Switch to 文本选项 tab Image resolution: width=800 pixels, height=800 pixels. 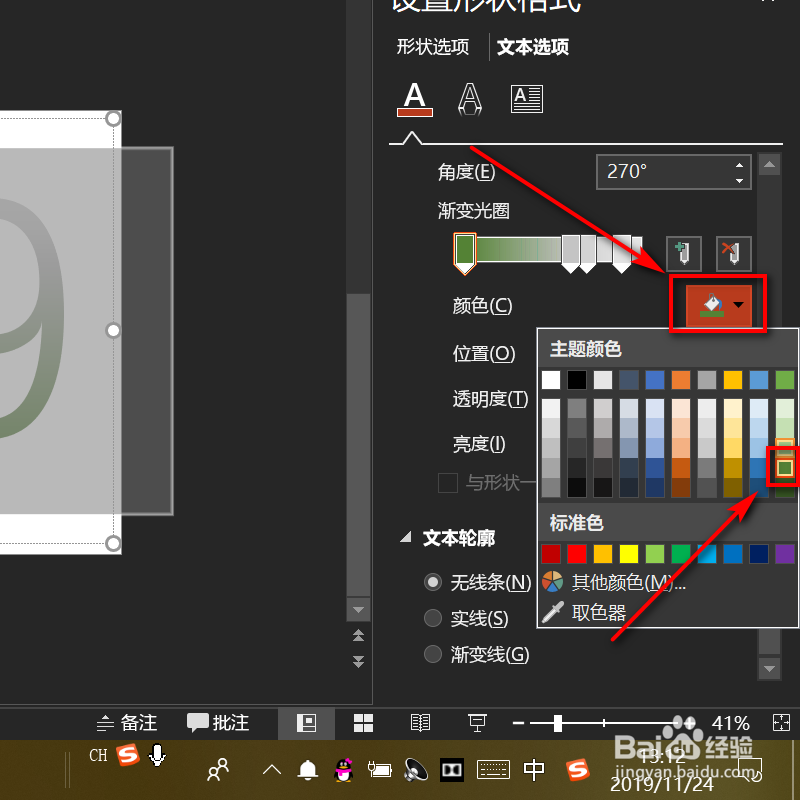[x=533, y=47]
